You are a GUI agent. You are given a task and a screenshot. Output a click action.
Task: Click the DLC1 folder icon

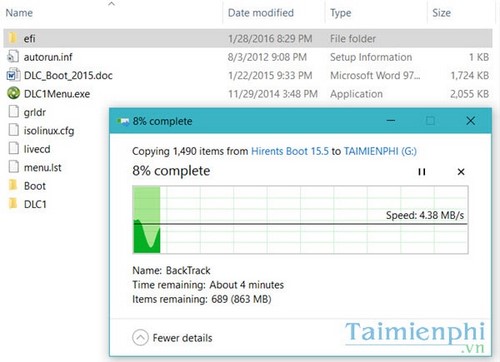[x=13, y=203]
